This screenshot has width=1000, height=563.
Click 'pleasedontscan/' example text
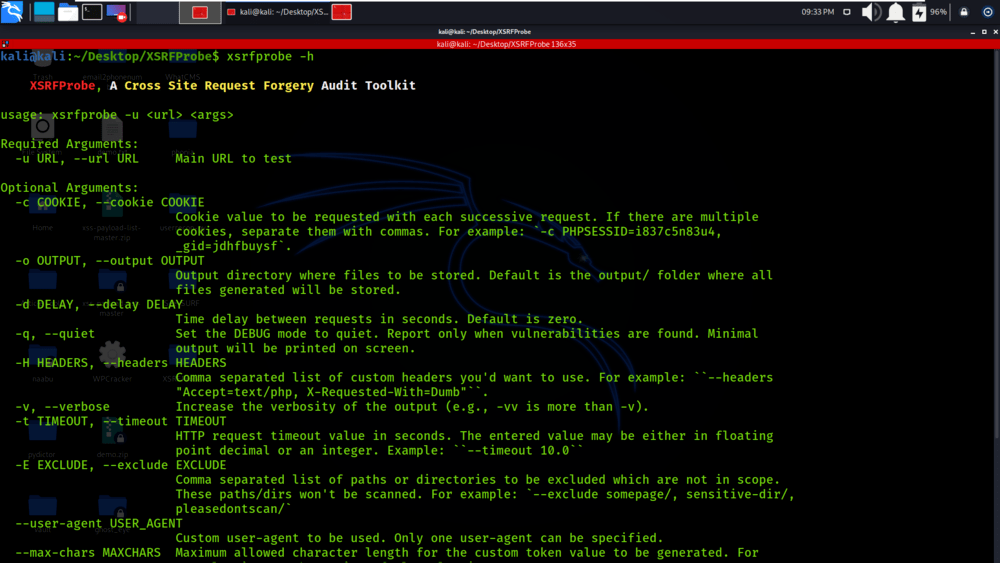point(233,509)
